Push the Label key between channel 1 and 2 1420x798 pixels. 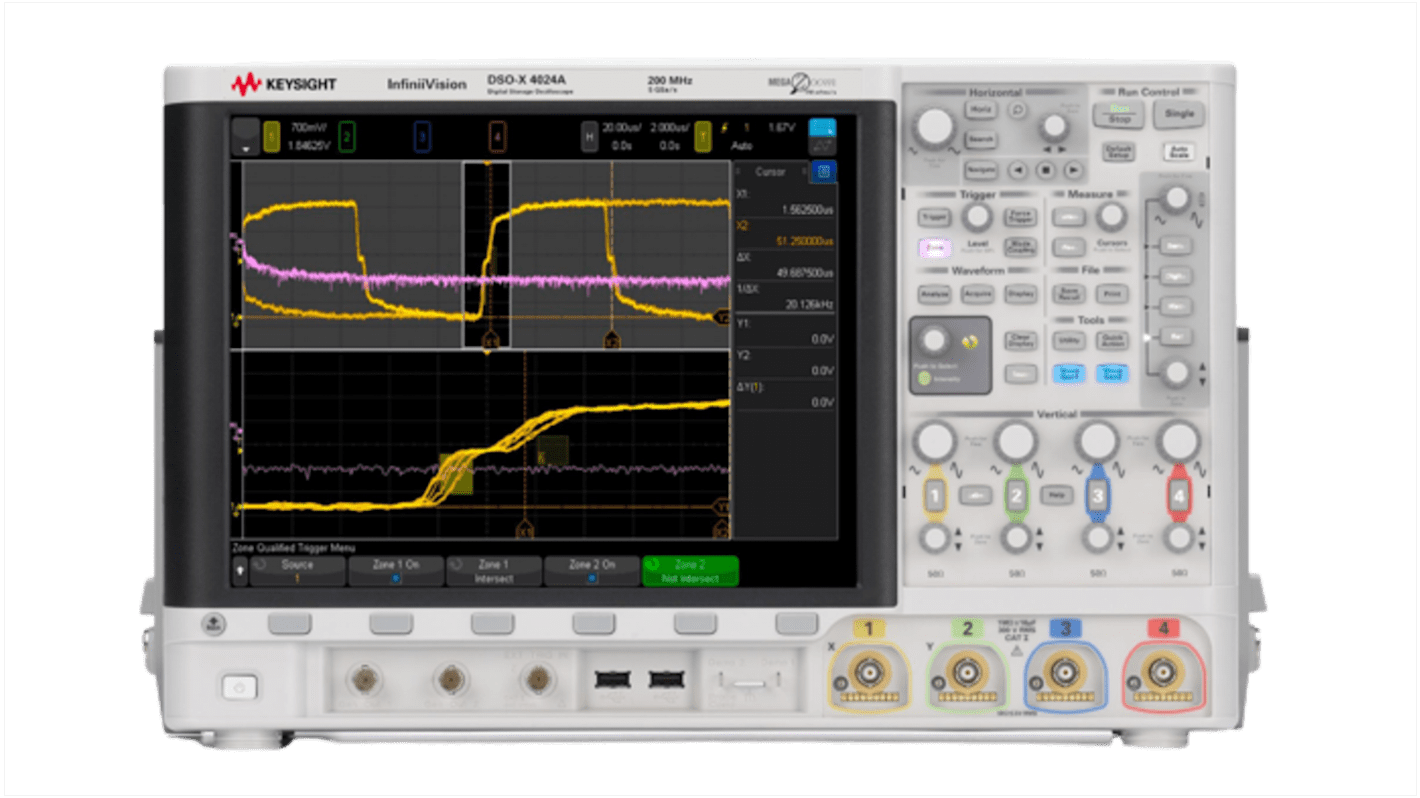(x=975, y=495)
